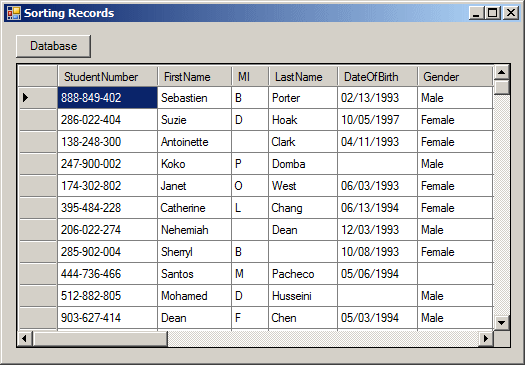Click the vertical scrollbar up arrow
Screen dimensions: 525x365
point(502,72)
